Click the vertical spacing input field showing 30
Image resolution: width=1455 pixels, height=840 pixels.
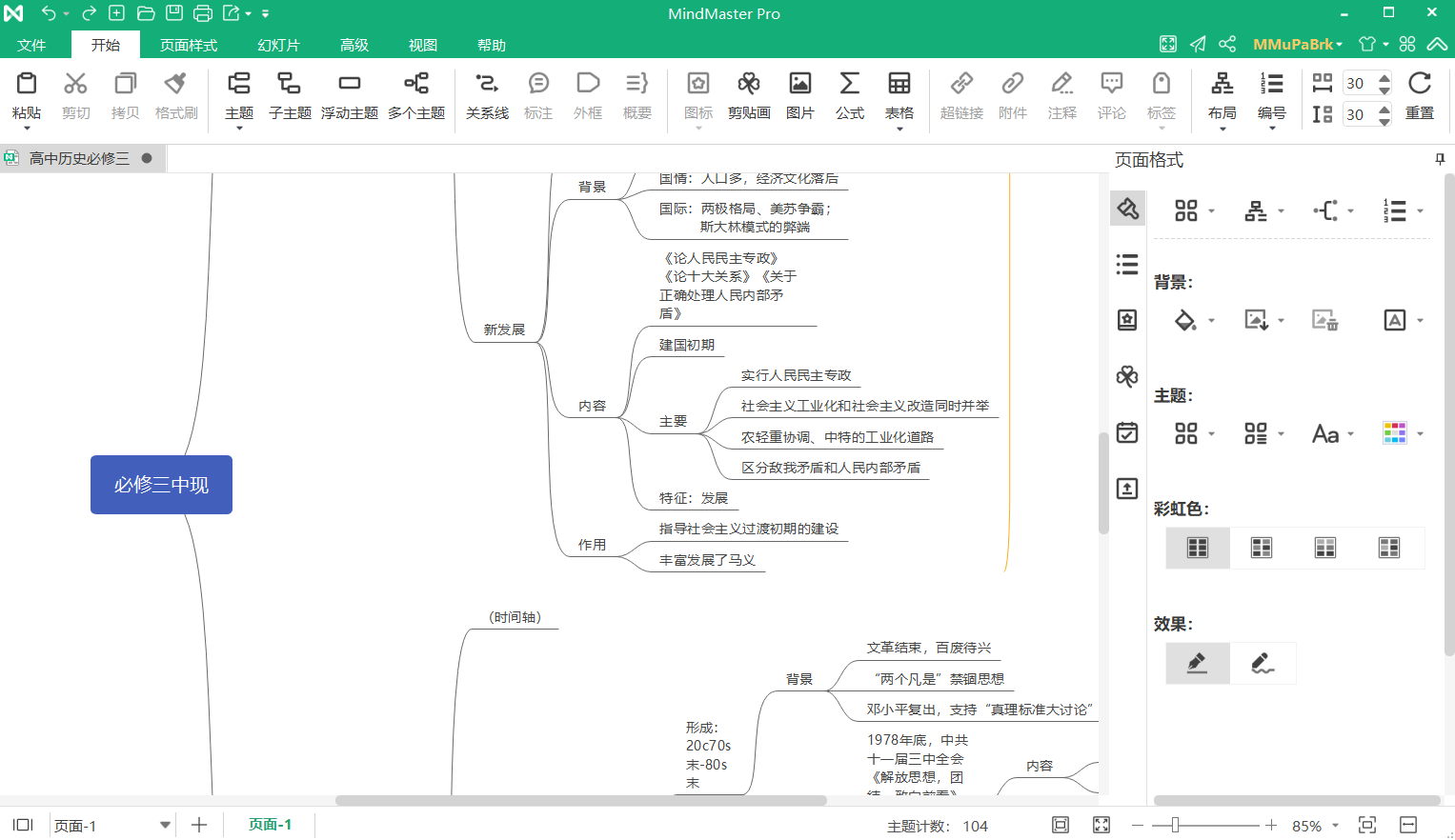click(1359, 114)
